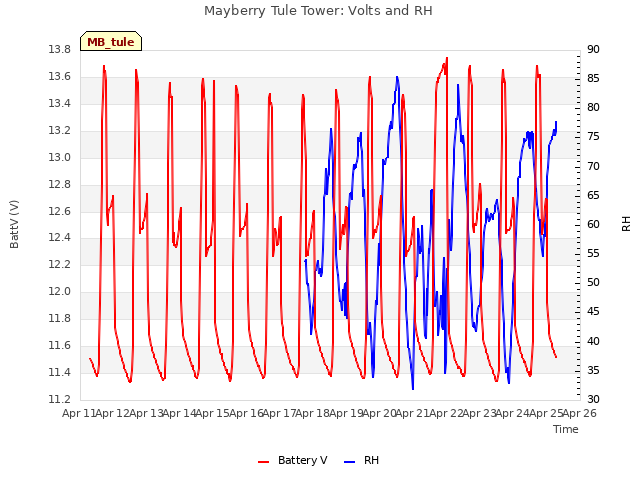Toggle the RH legend entry
The image size is (640, 480).
pos(362,460)
